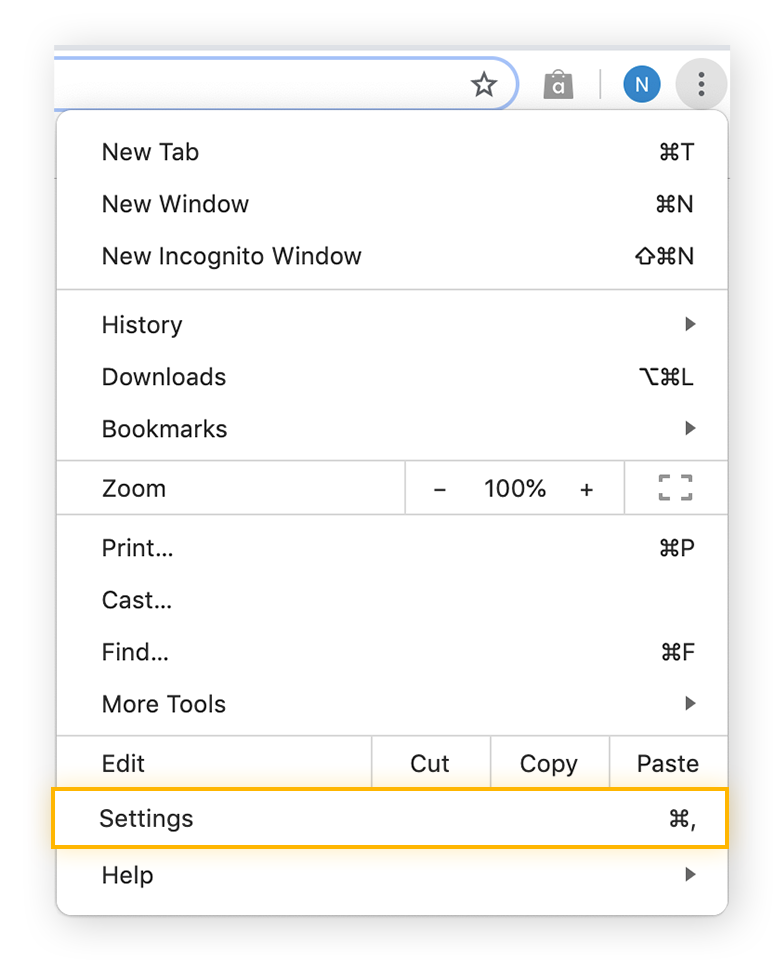Click the three-dot browser menu icon
The width and height of the screenshot is (780, 965).
click(x=701, y=84)
